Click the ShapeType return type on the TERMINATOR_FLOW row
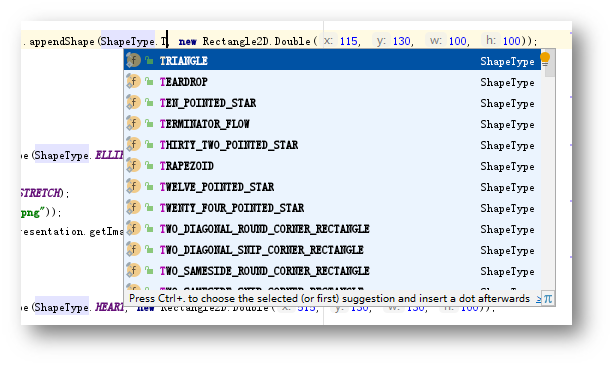This screenshot has height=367, width=614. click(507, 125)
